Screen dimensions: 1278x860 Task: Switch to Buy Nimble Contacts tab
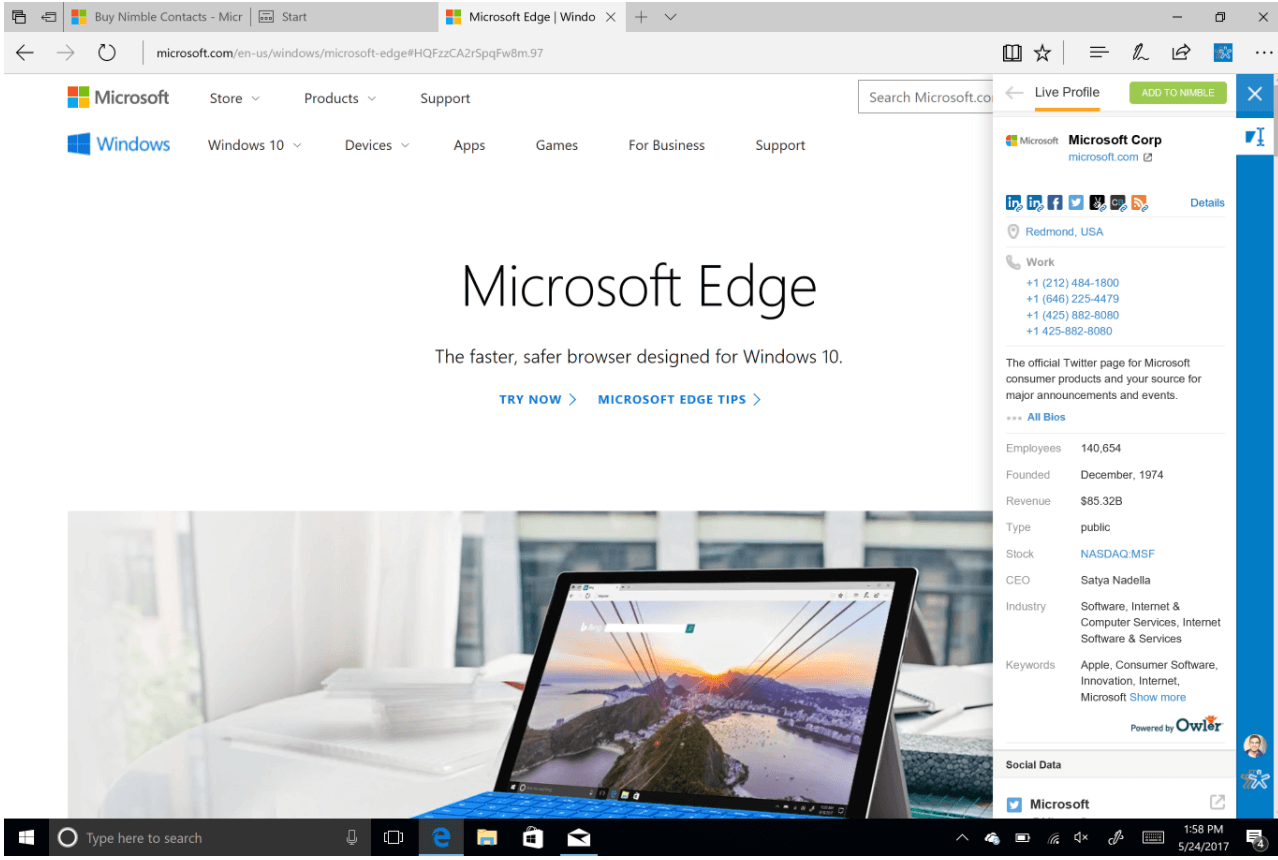tap(156, 17)
